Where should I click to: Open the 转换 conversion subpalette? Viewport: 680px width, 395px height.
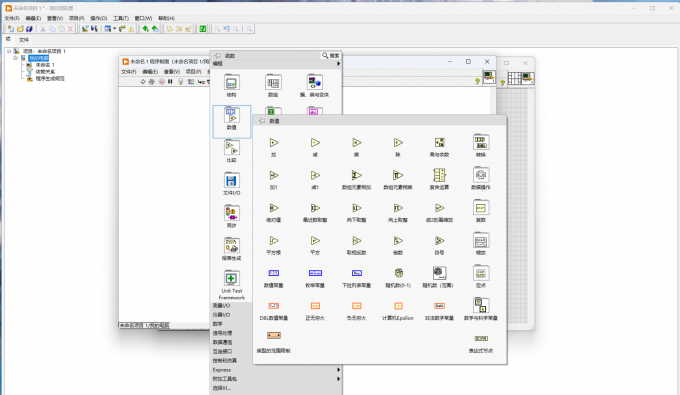click(481, 142)
